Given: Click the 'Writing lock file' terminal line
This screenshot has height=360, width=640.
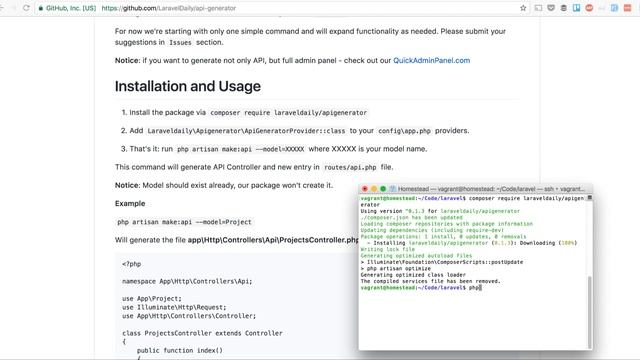Looking at the screenshot, I should tap(387, 249).
